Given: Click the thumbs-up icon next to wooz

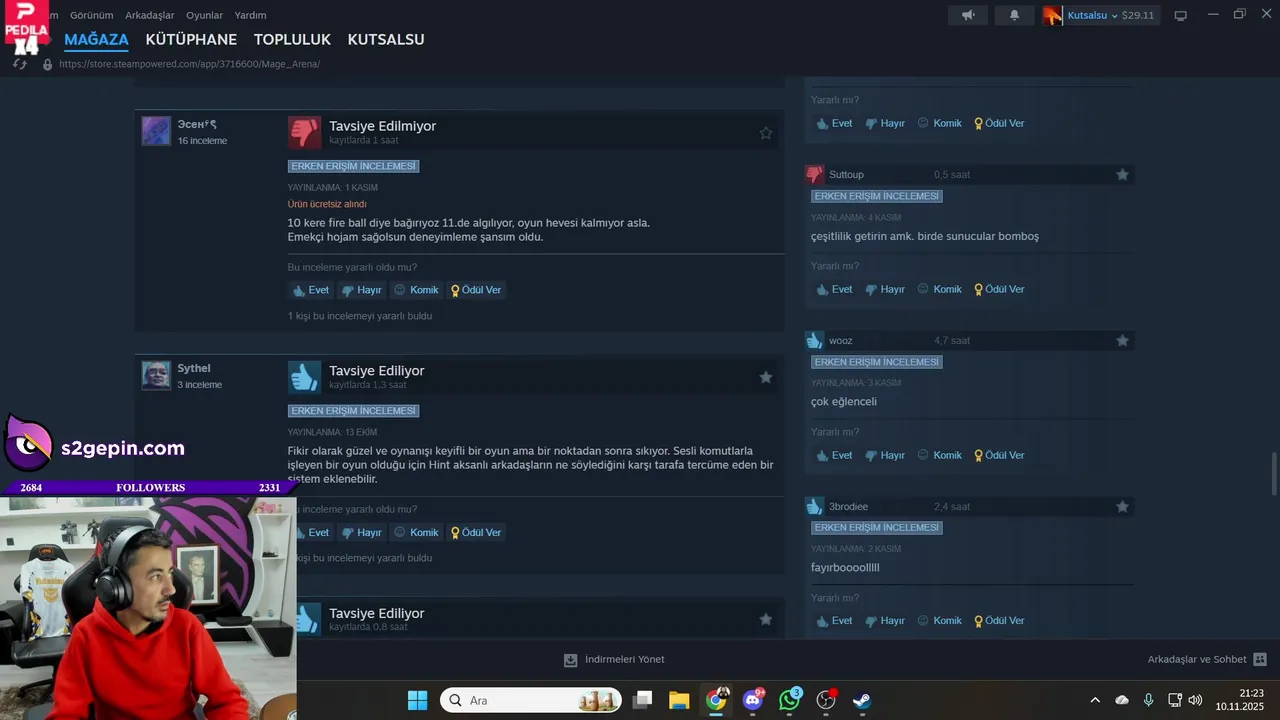Looking at the screenshot, I should (814, 340).
